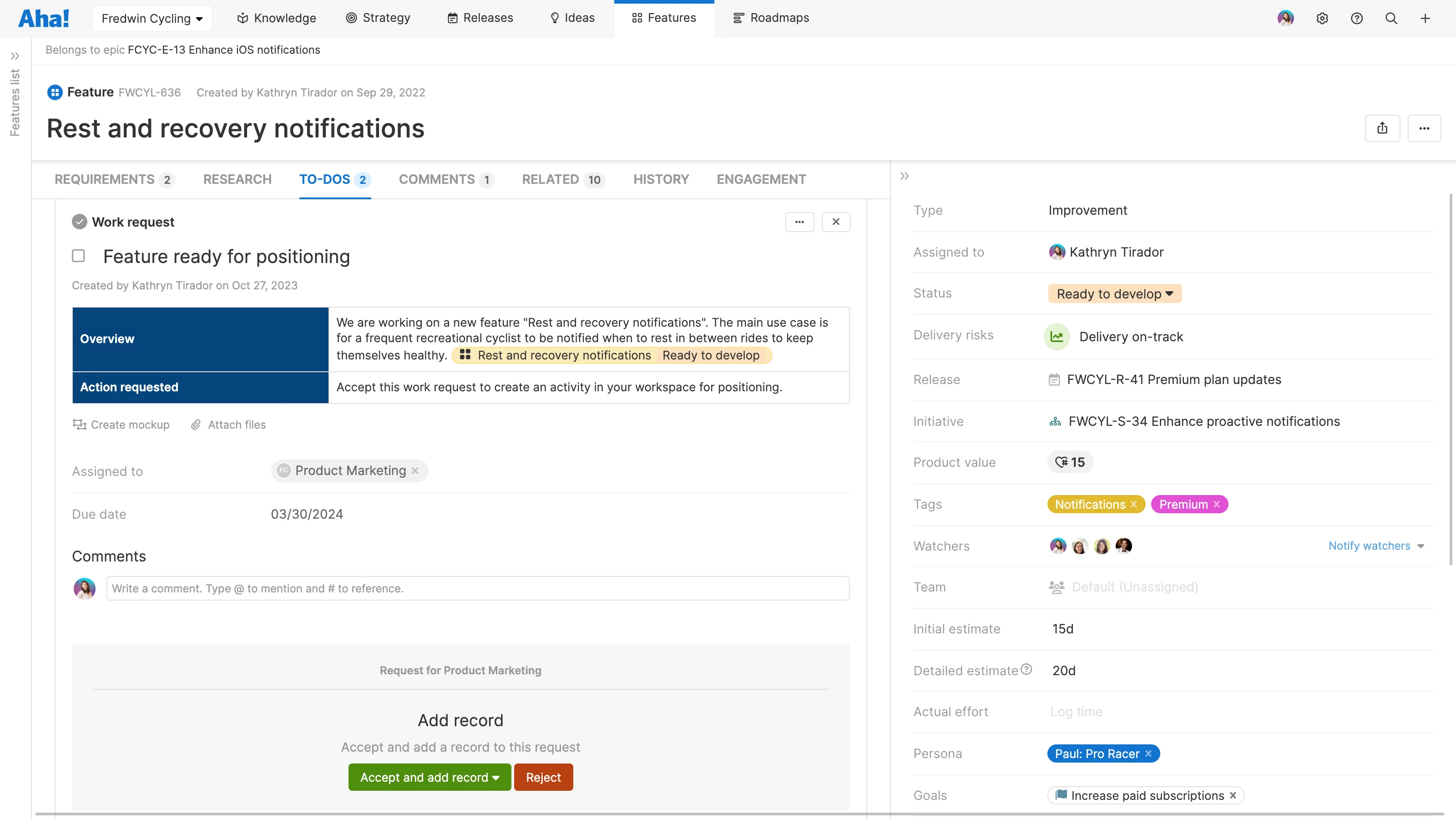Open your profile avatar menu
The height and width of the screenshot is (819, 1456).
1286,18
